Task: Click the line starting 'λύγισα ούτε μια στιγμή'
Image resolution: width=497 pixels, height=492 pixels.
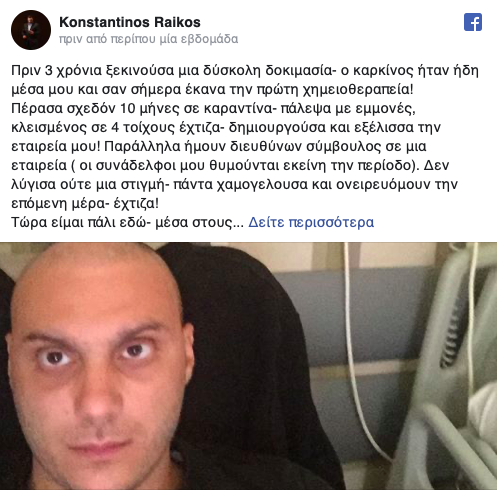Action: [x=234, y=184]
